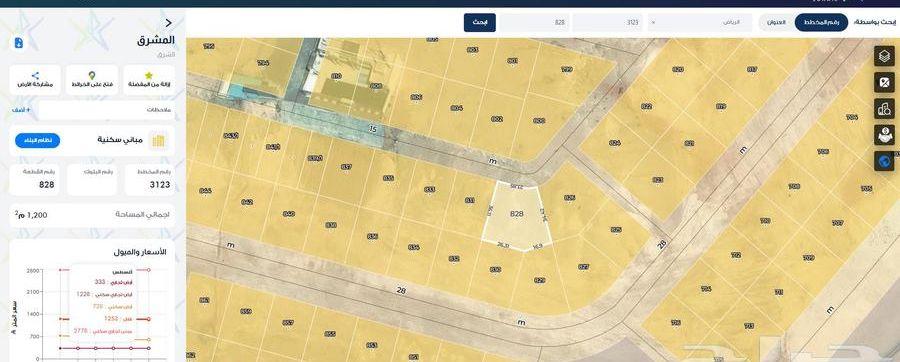This screenshot has height=362, width=900.
Task: Click the notes input field
Action: click(x=106, y=110)
